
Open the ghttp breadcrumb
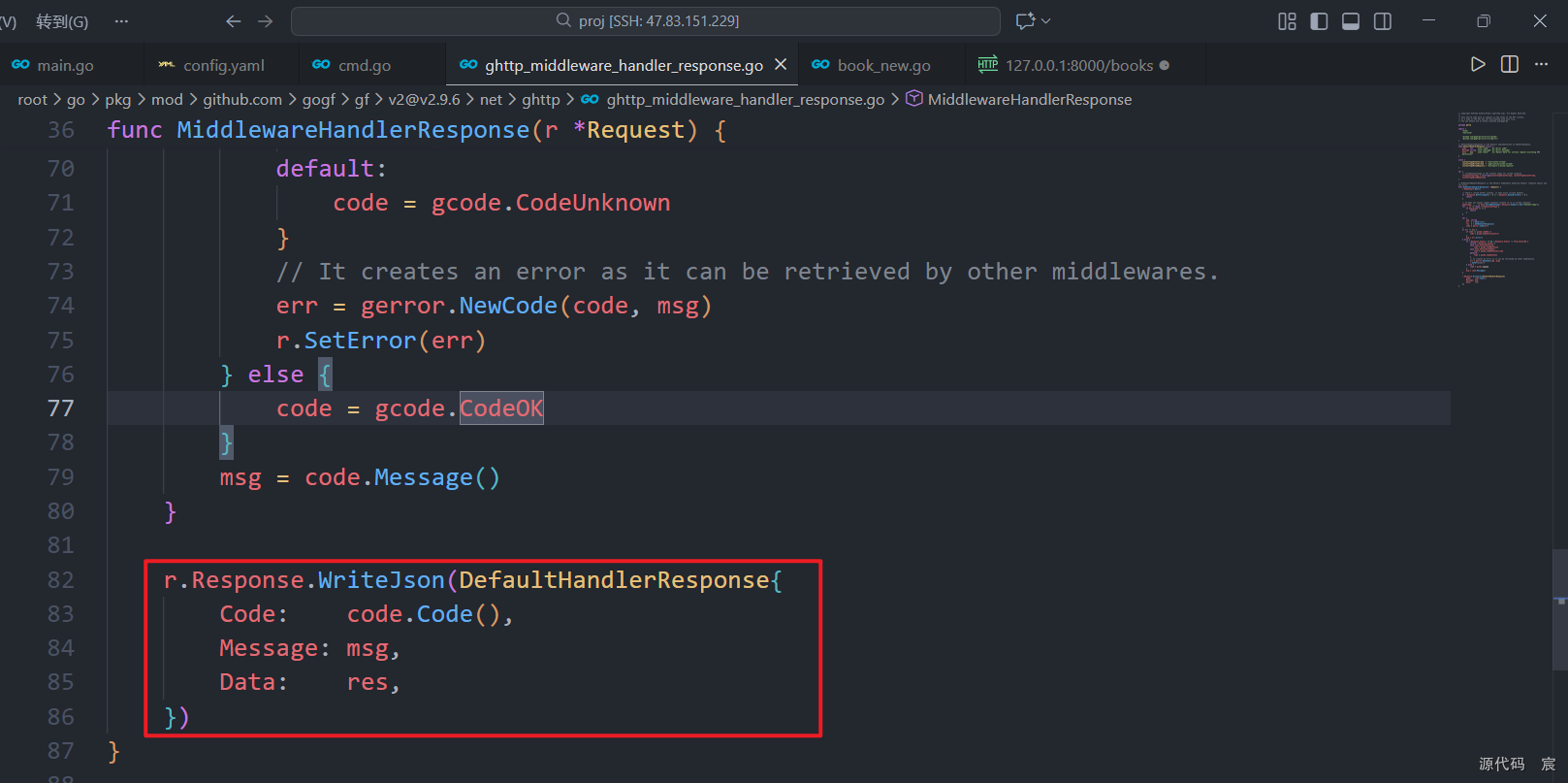click(540, 99)
